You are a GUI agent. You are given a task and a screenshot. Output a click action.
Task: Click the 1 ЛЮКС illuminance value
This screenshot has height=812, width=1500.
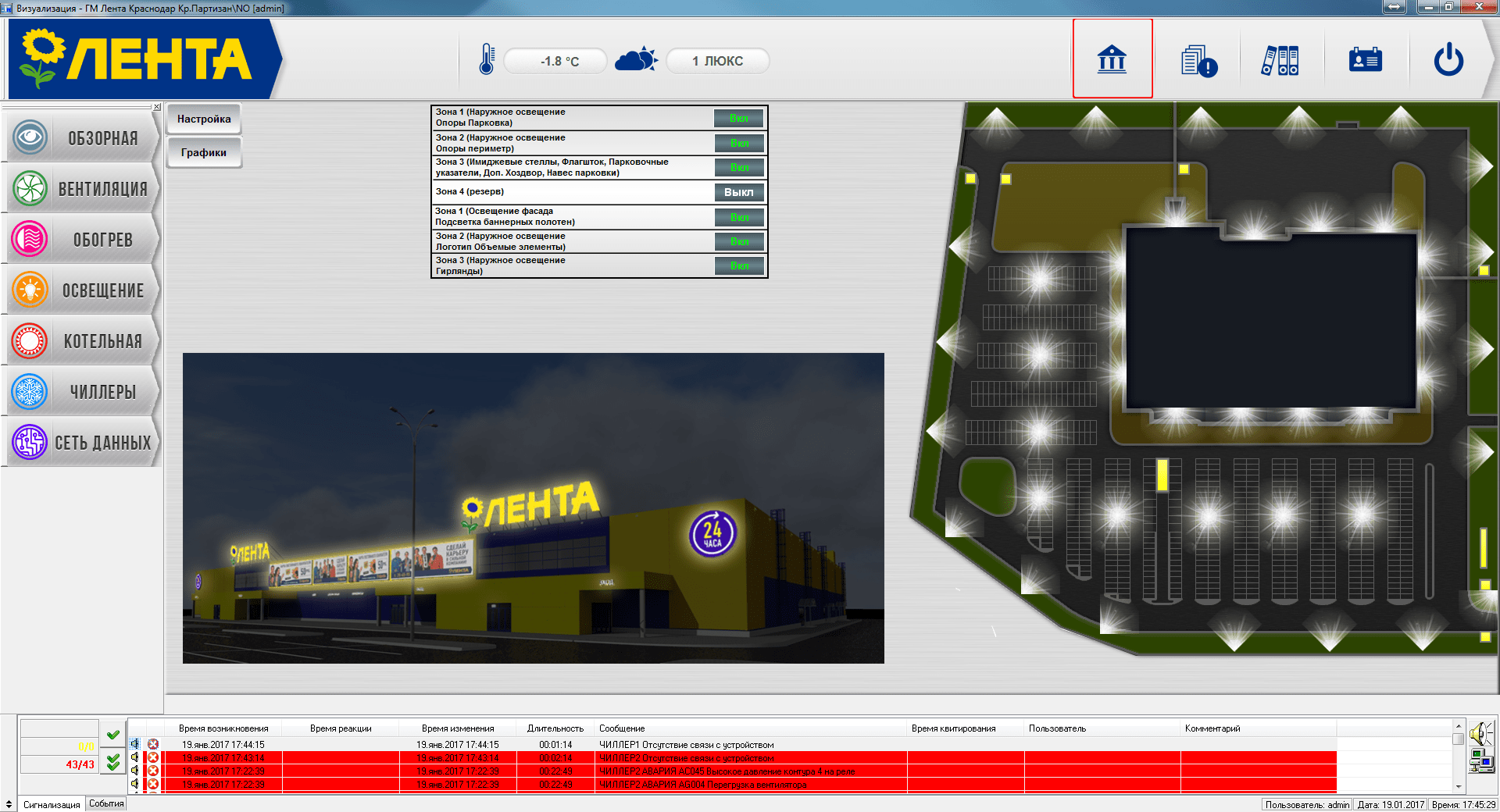[717, 61]
